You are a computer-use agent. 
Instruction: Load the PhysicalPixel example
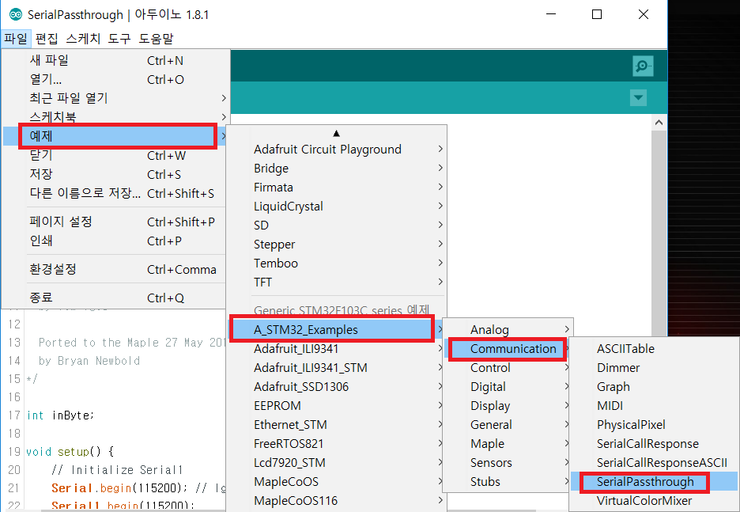tap(655, 424)
